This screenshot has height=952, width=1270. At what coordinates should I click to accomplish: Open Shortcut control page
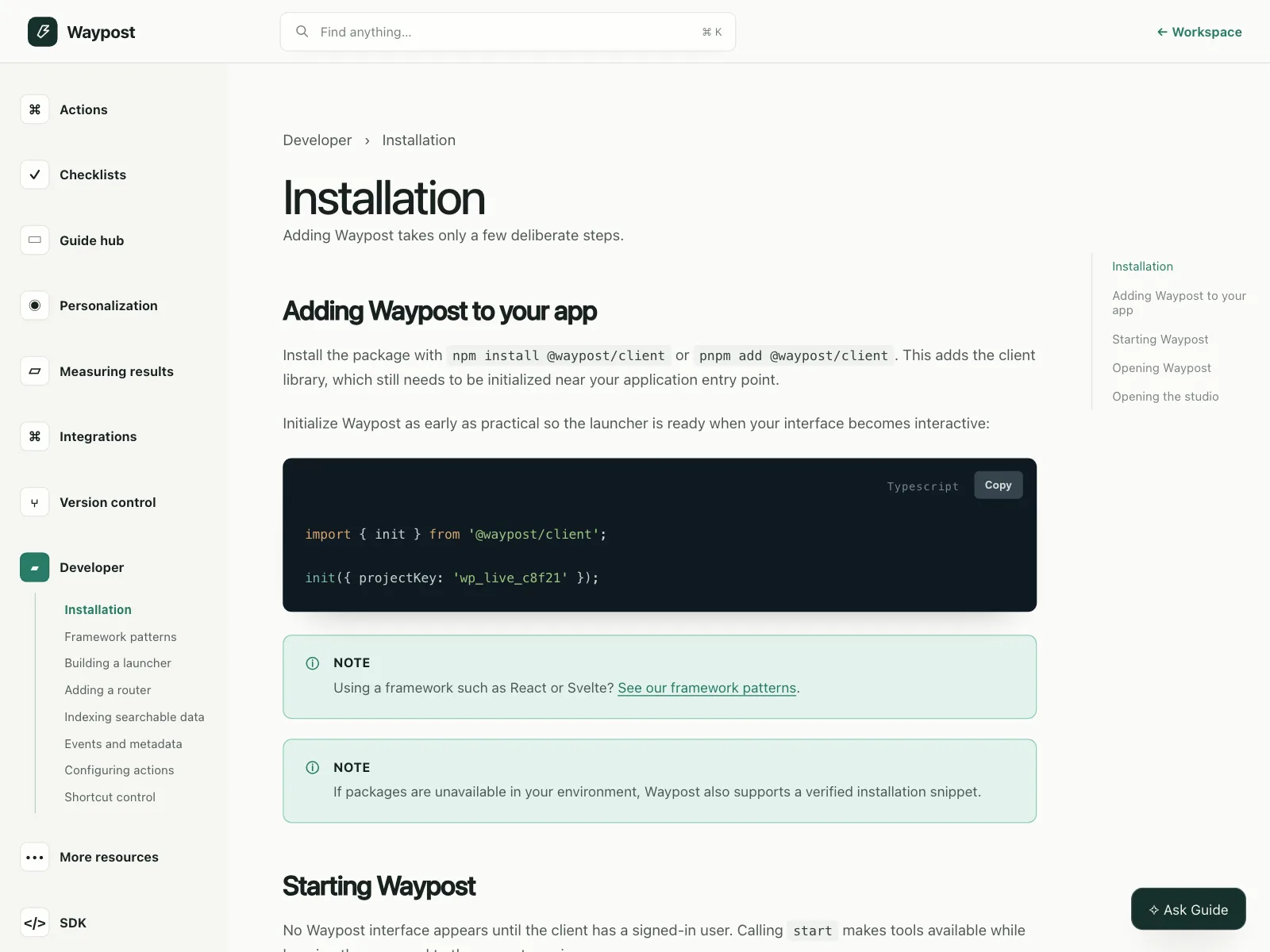[110, 797]
